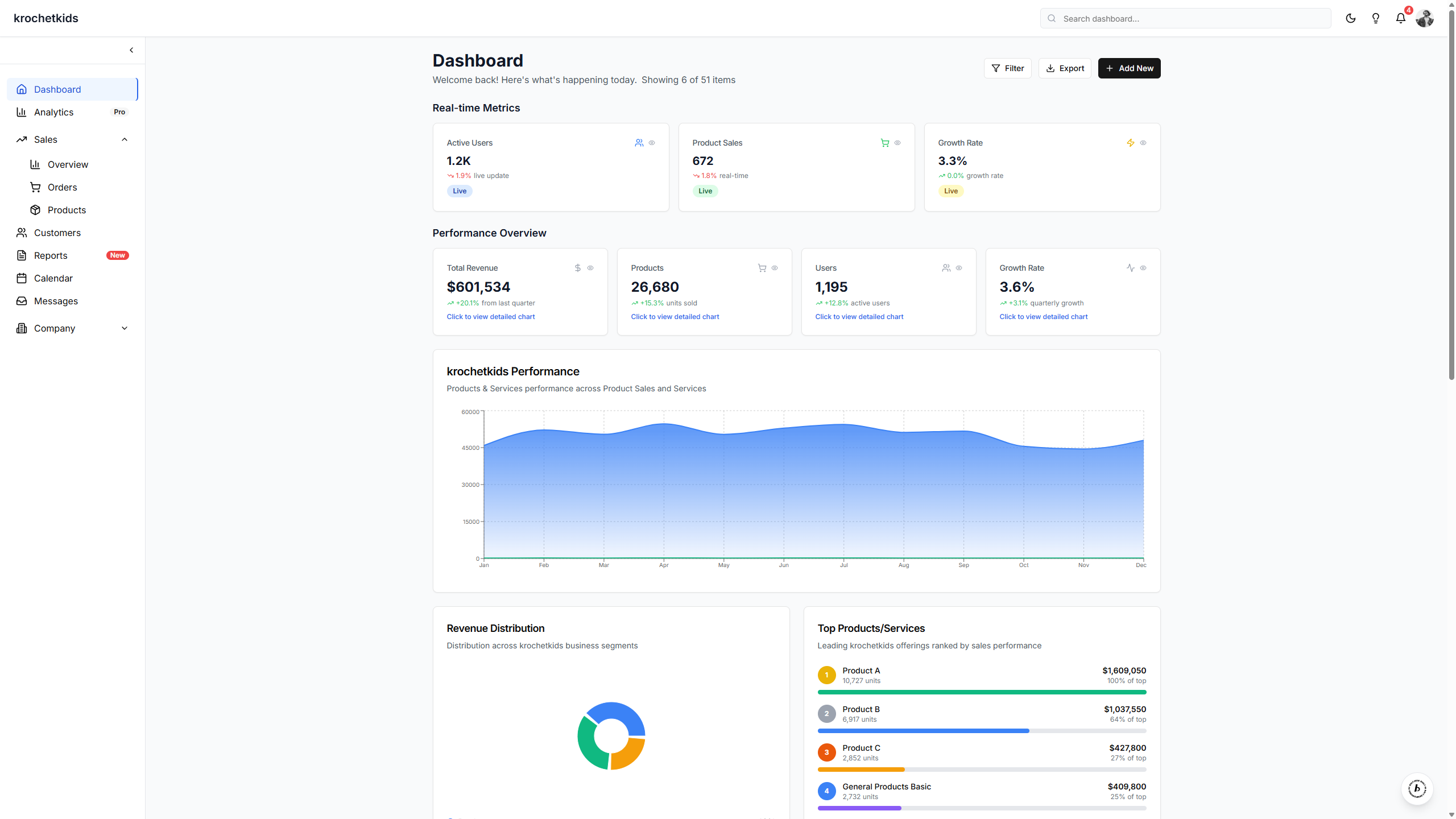Toggle dark mode moon icon
The width and height of the screenshot is (1456, 819).
tap(1350, 18)
